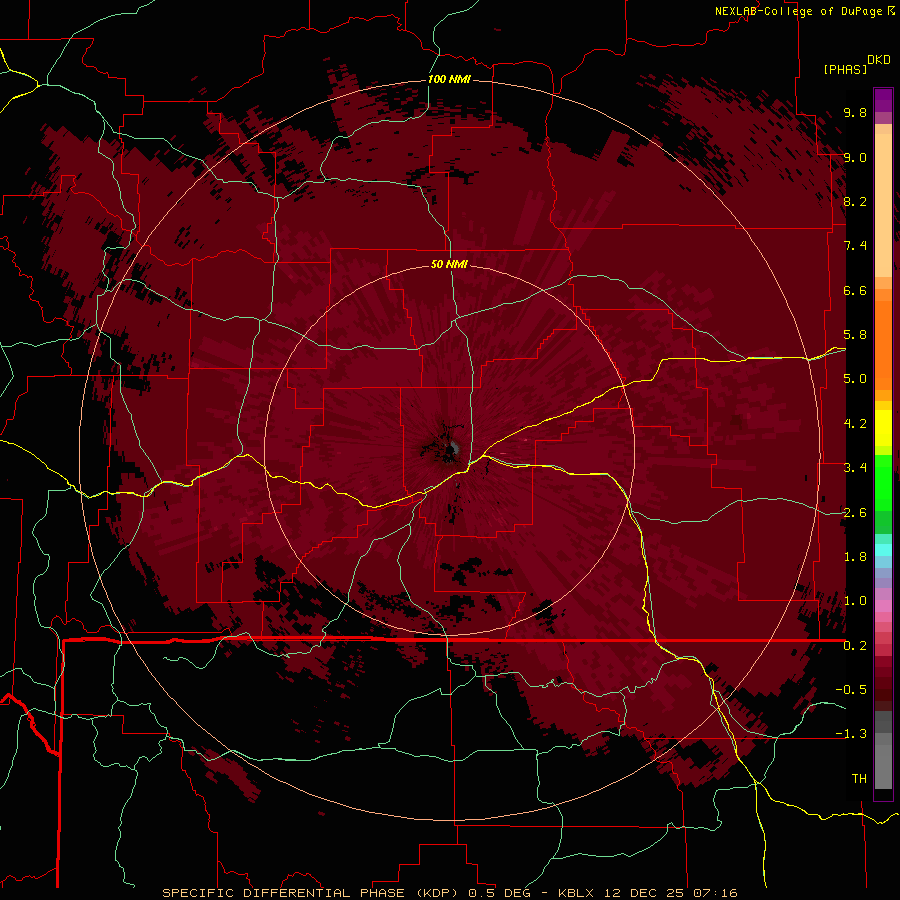The width and height of the screenshot is (900, 900).
Task: Click the radar site center marker
Action: tap(450, 450)
